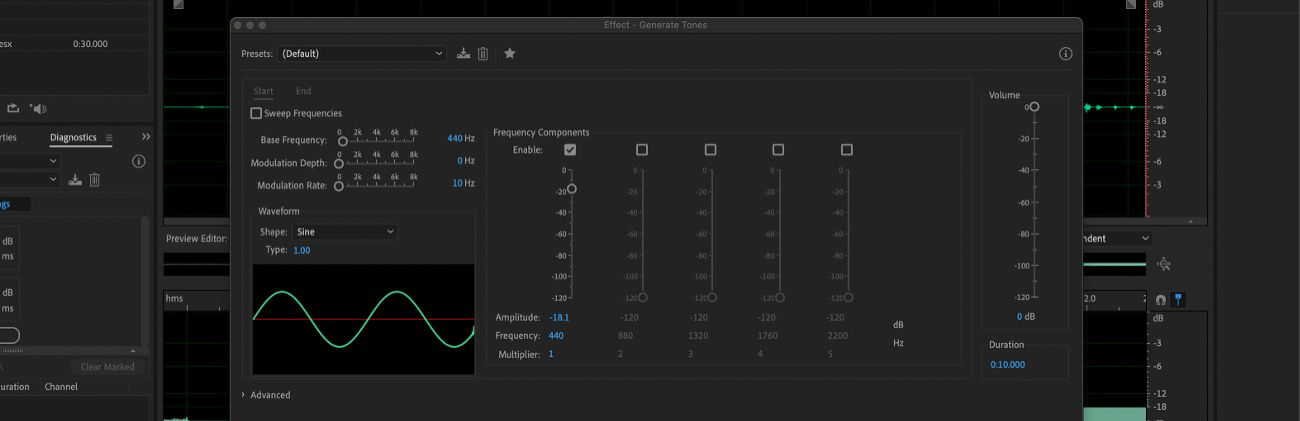Click the sine waveform preview display
Viewport: 1300px width, 421px height.
click(363, 319)
